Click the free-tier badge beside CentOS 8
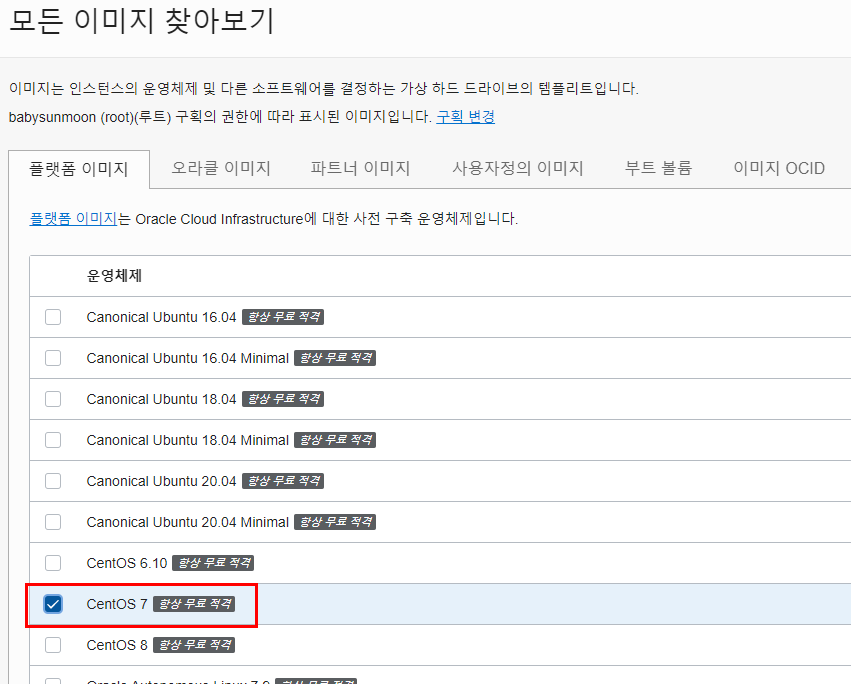The image size is (851, 684). point(194,645)
